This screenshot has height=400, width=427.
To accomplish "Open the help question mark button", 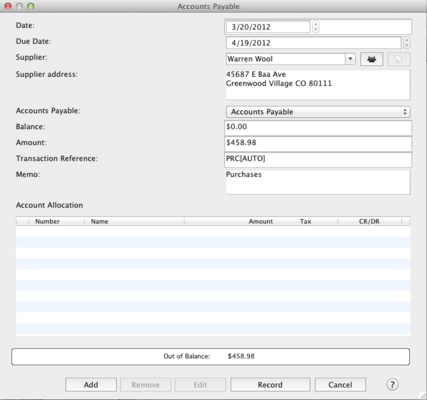I will click(392, 384).
